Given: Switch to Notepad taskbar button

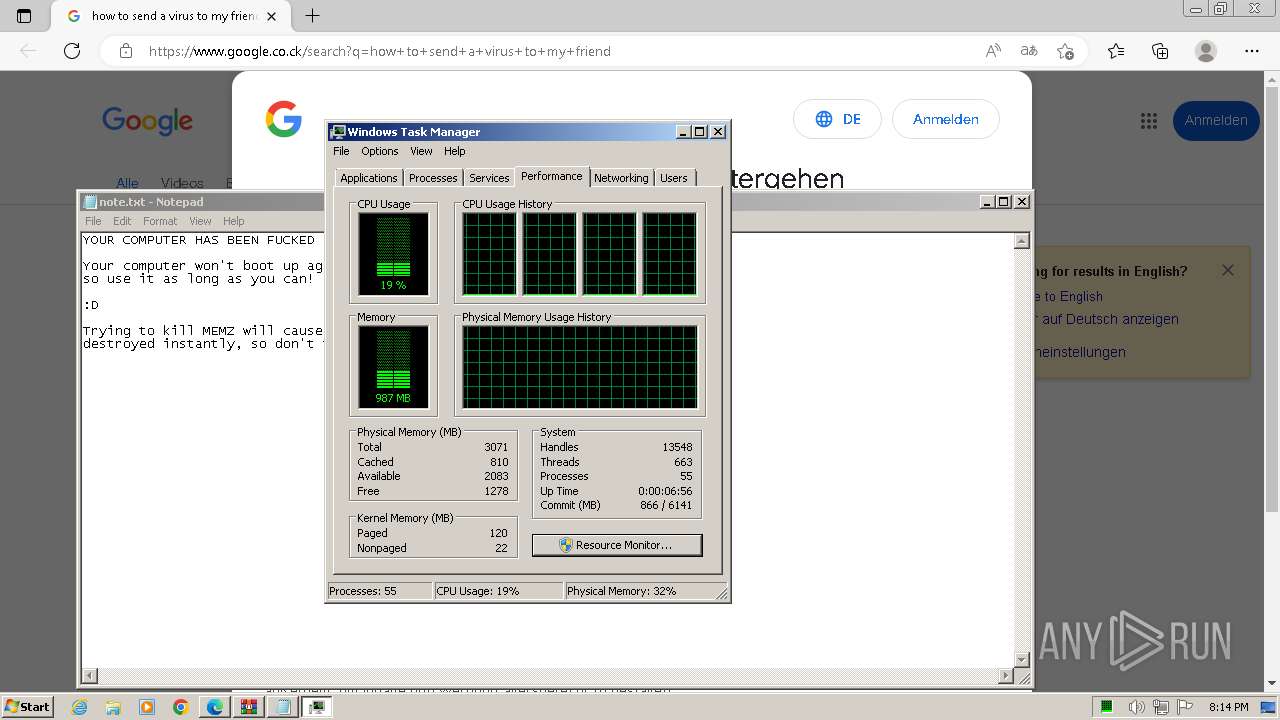Looking at the screenshot, I should coord(283,707).
